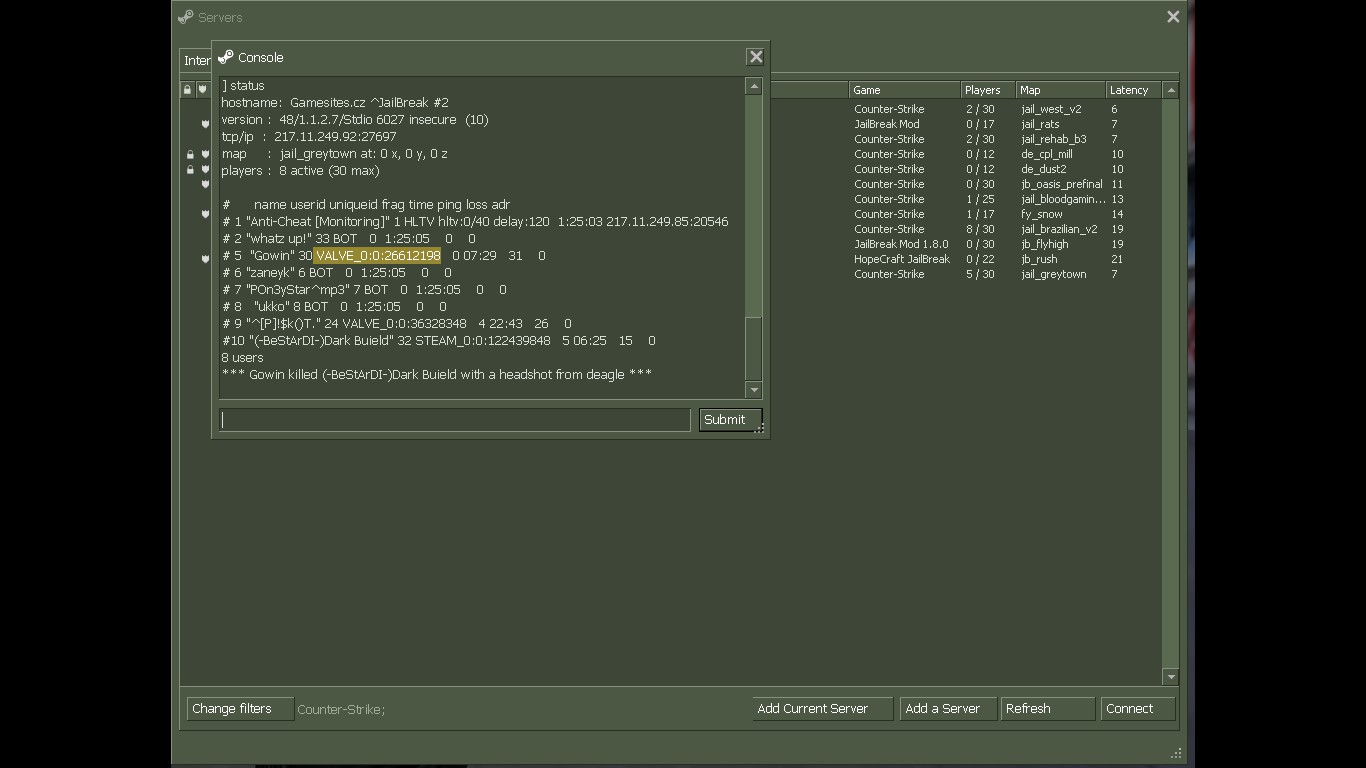Click the console tcp/ip line 217.11.249.92:27697
Image resolution: width=1366 pixels, height=768 pixels.
309,137
